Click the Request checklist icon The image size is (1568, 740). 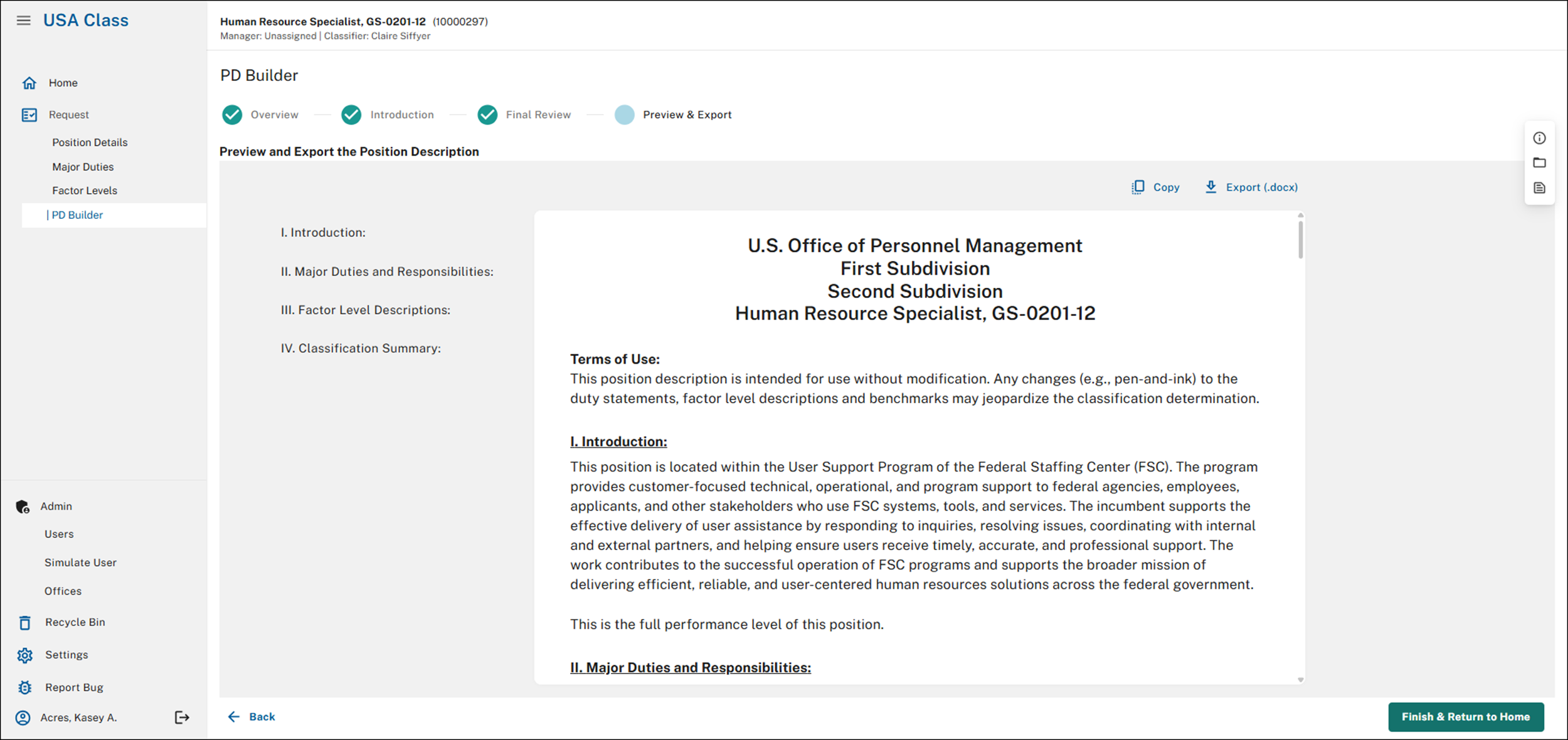(x=29, y=115)
